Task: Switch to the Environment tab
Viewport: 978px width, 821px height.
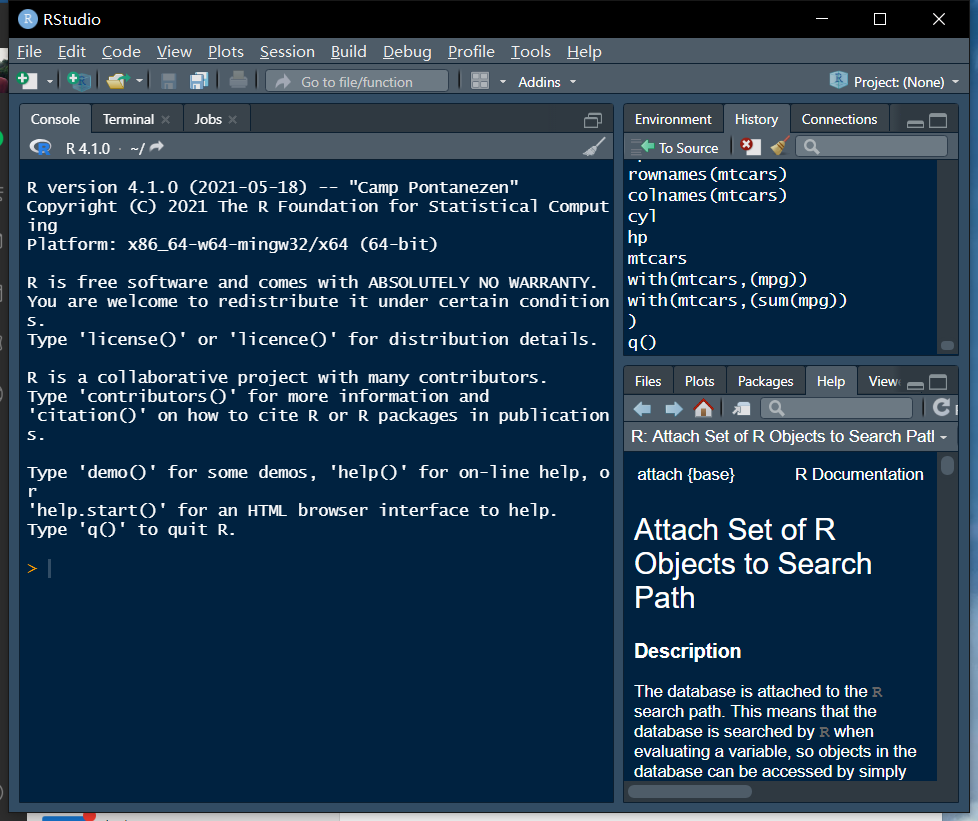Action: point(673,119)
